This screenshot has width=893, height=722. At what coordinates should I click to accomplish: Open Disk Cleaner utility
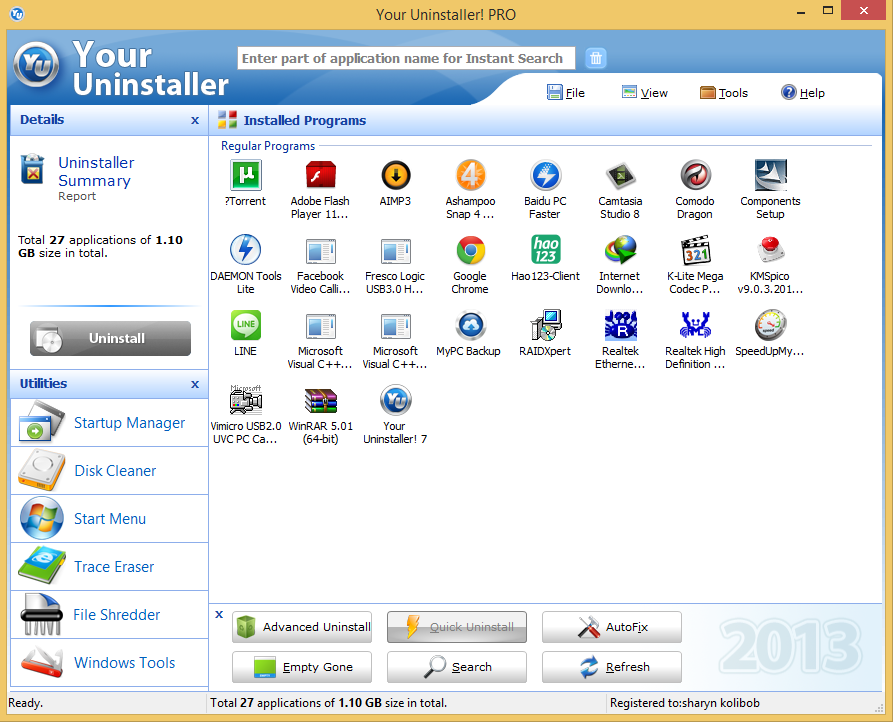tap(109, 470)
